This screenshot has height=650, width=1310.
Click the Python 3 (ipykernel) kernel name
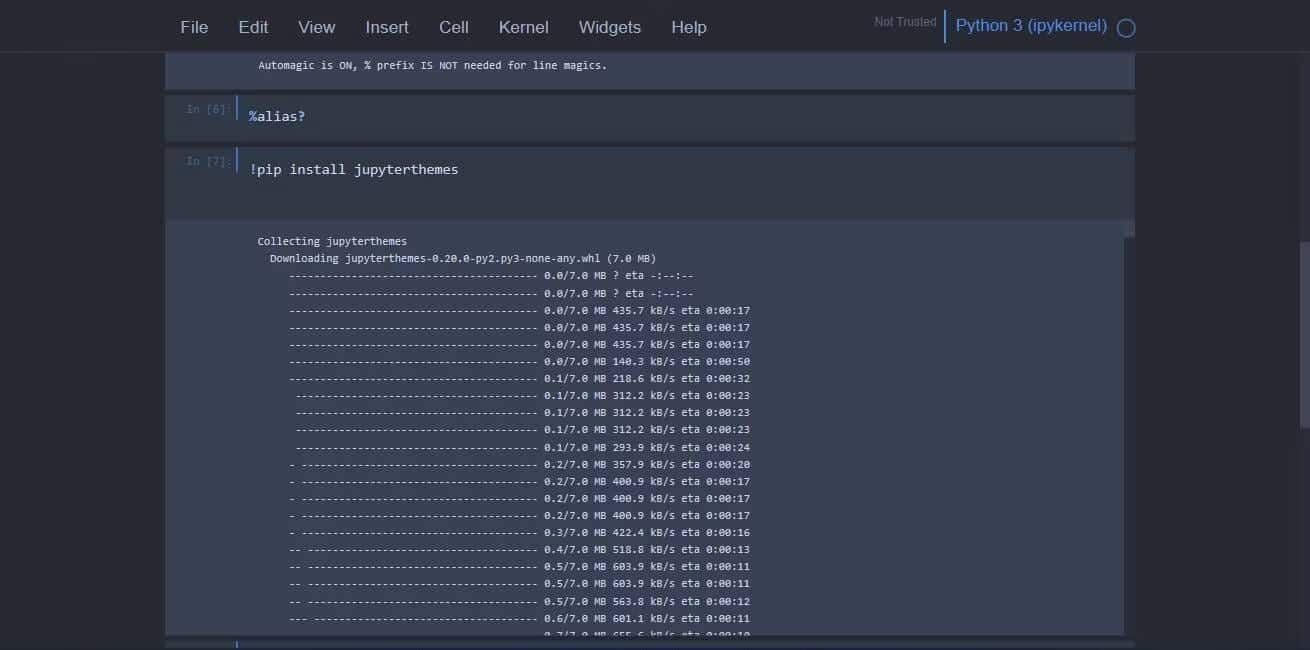pos(1031,25)
